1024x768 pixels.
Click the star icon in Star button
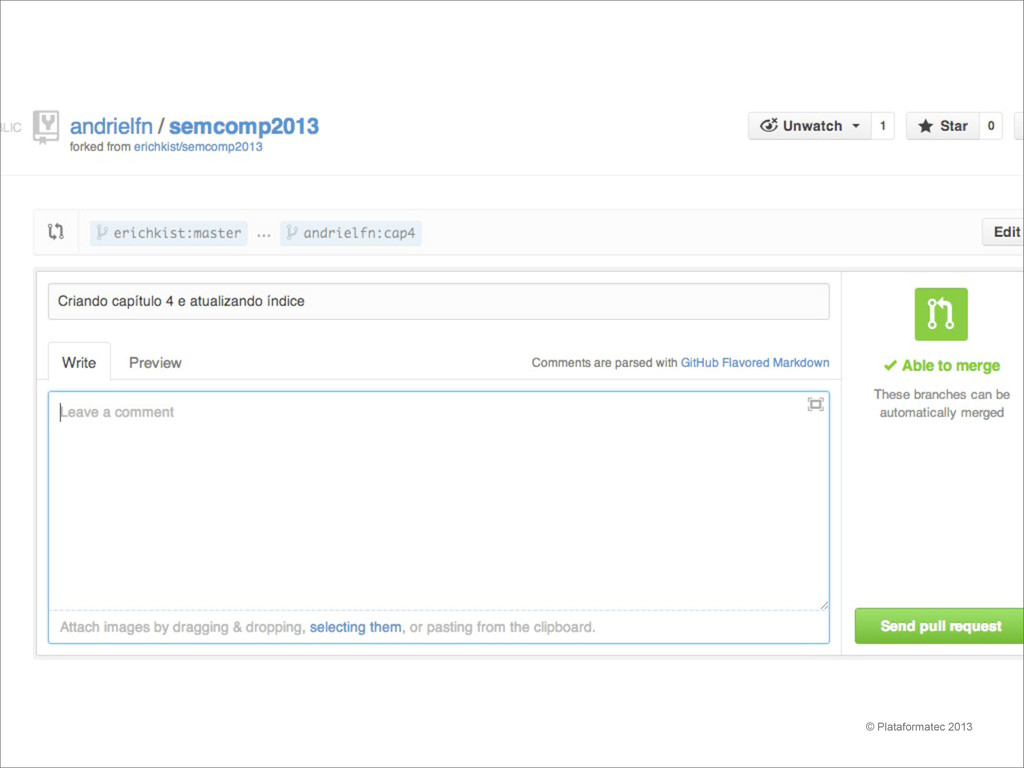coord(925,126)
